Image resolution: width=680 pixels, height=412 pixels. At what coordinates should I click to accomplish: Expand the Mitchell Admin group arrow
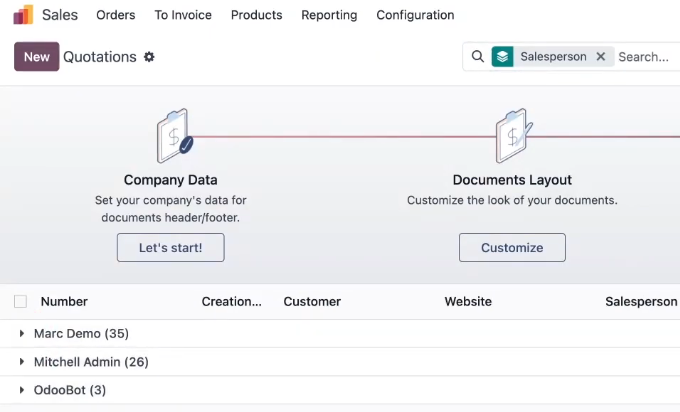(22, 362)
